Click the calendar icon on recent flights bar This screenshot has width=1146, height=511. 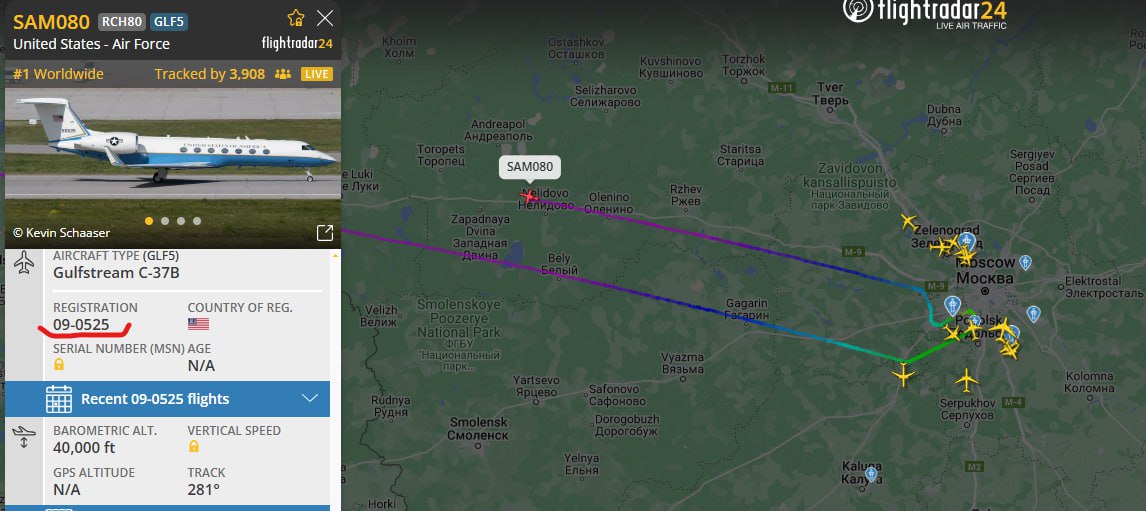[58, 399]
